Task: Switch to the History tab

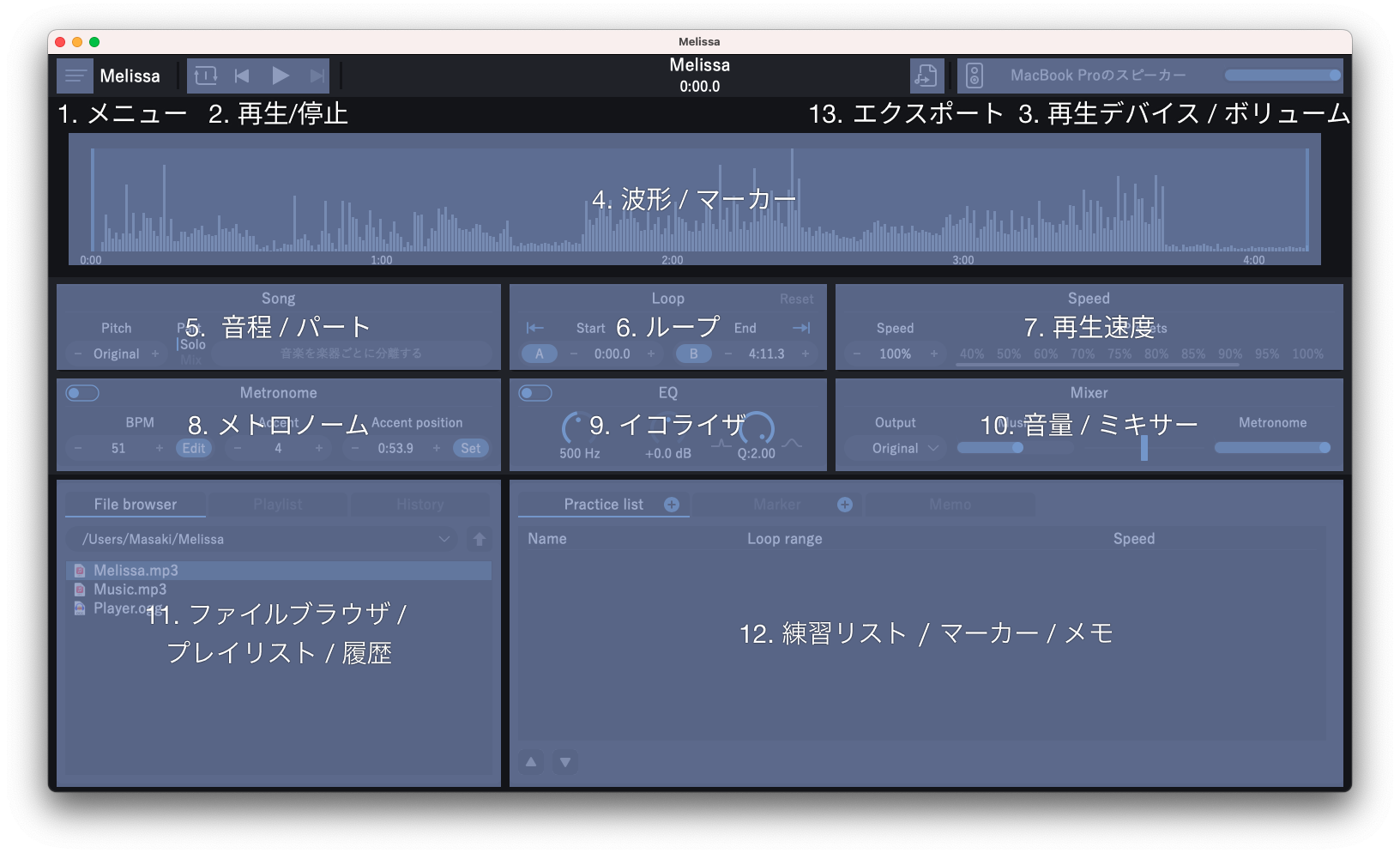Action: [420, 505]
